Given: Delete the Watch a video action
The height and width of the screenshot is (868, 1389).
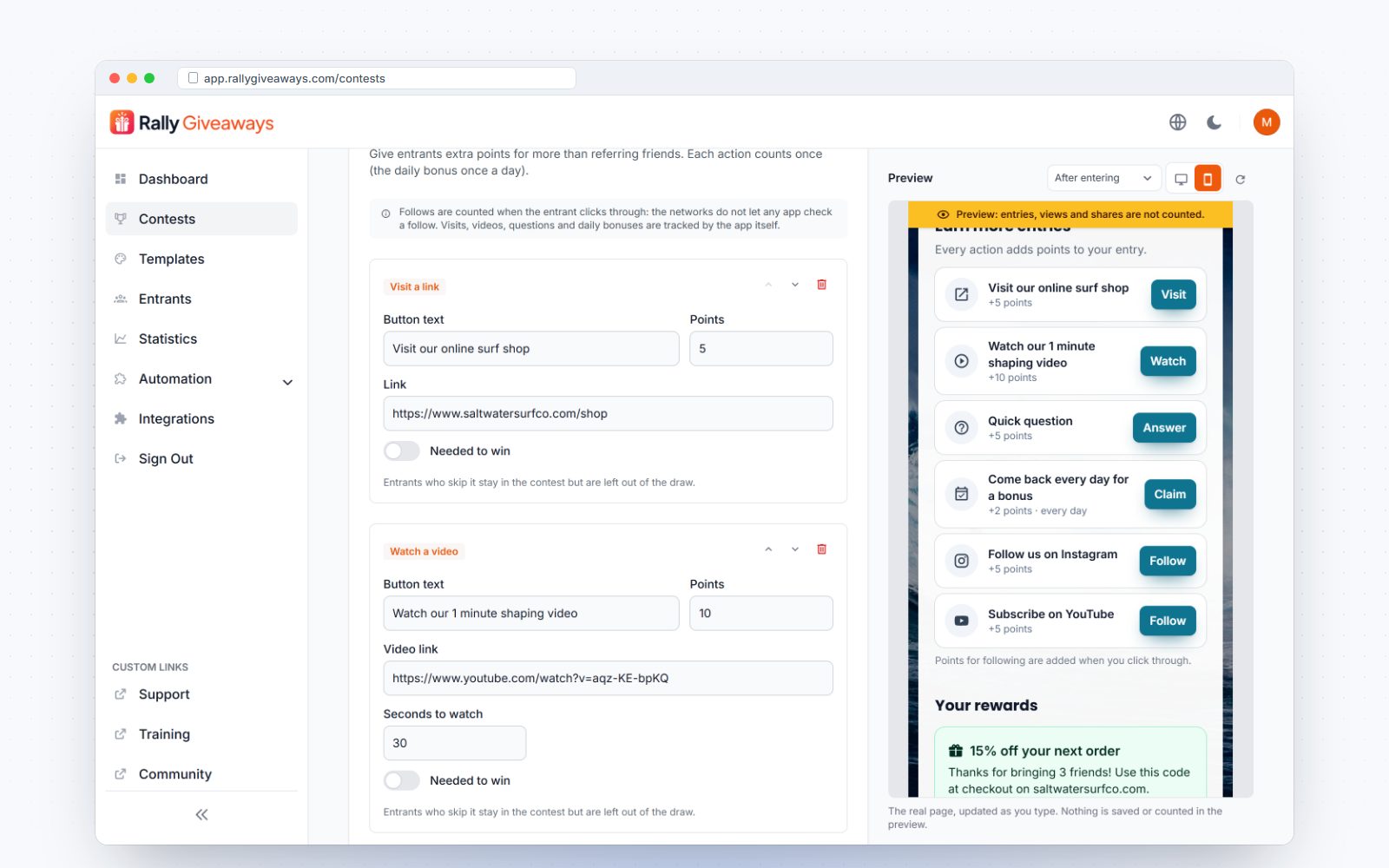Looking at the screenshot, I should point(821,549).
